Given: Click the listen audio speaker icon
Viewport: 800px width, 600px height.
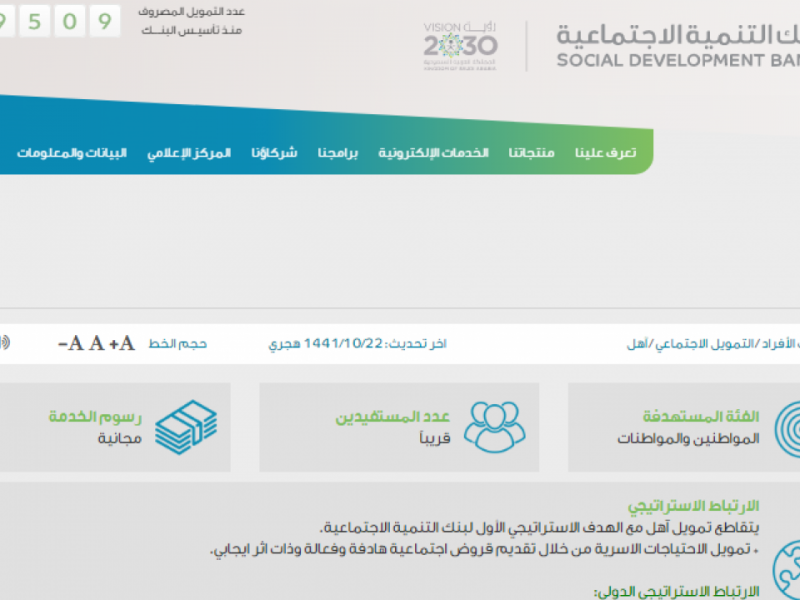Looking at the screenshot, I should [x=5, y=342].
